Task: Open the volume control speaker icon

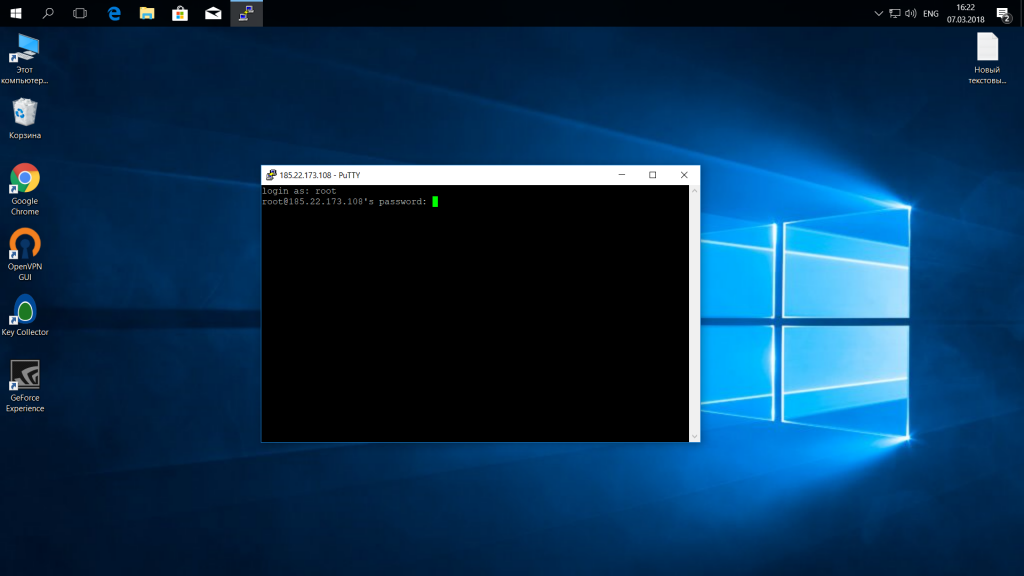Action: coord(910,13)
